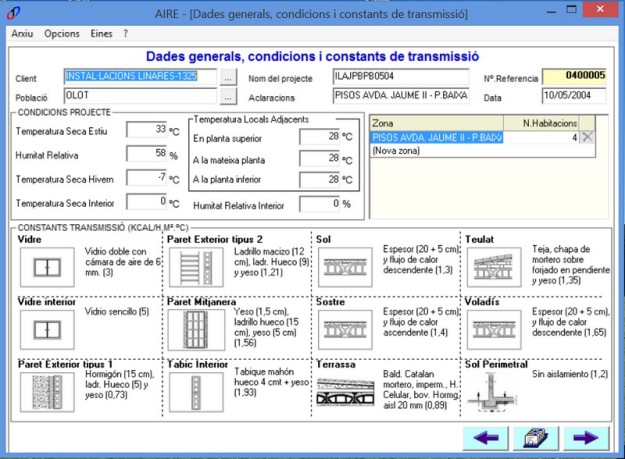This screenshot has height=459, width=625.
Task: Click the N.Habitacions column header
Action: (541, 124)
